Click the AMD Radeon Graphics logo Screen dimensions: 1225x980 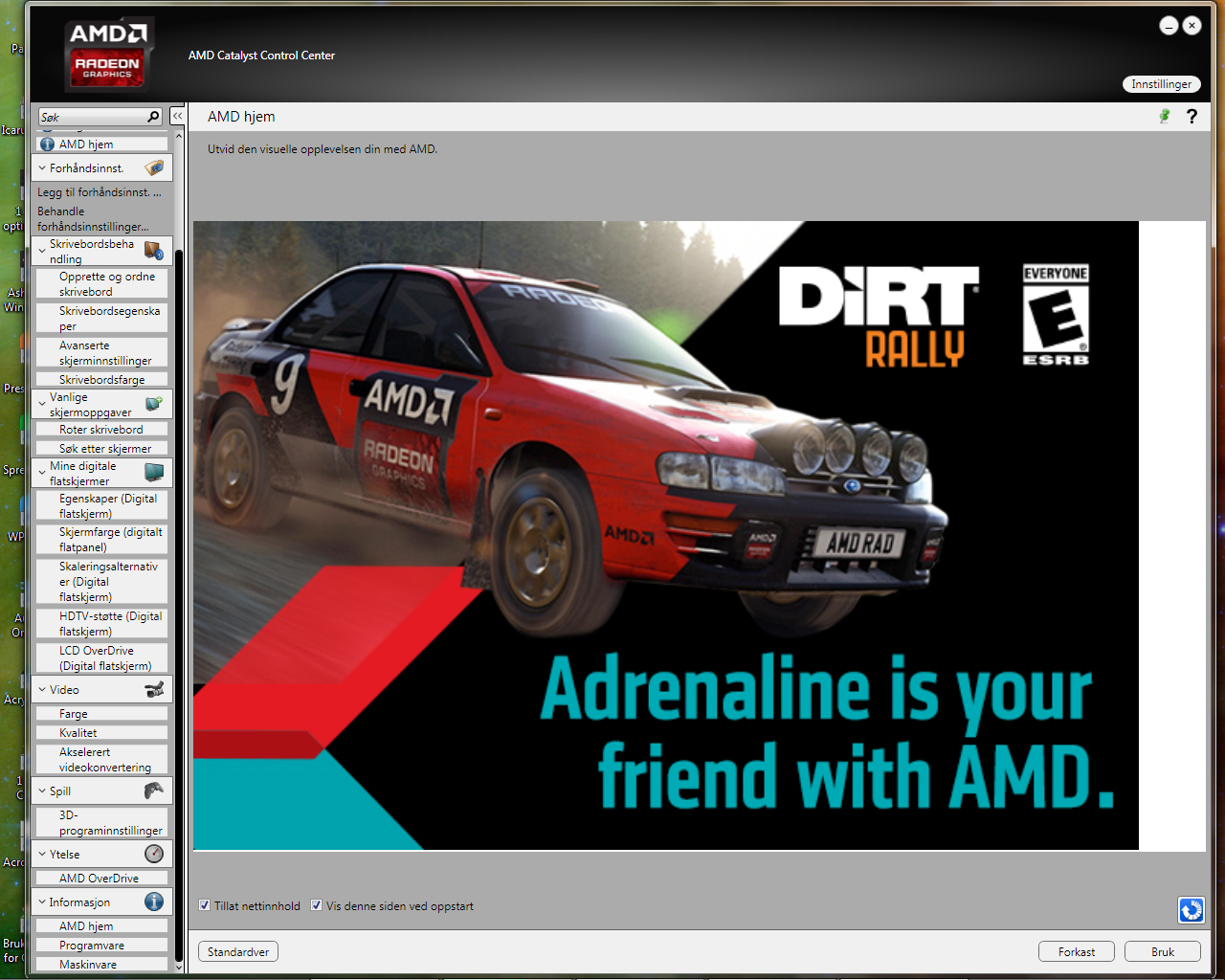[x=107, y=54]
